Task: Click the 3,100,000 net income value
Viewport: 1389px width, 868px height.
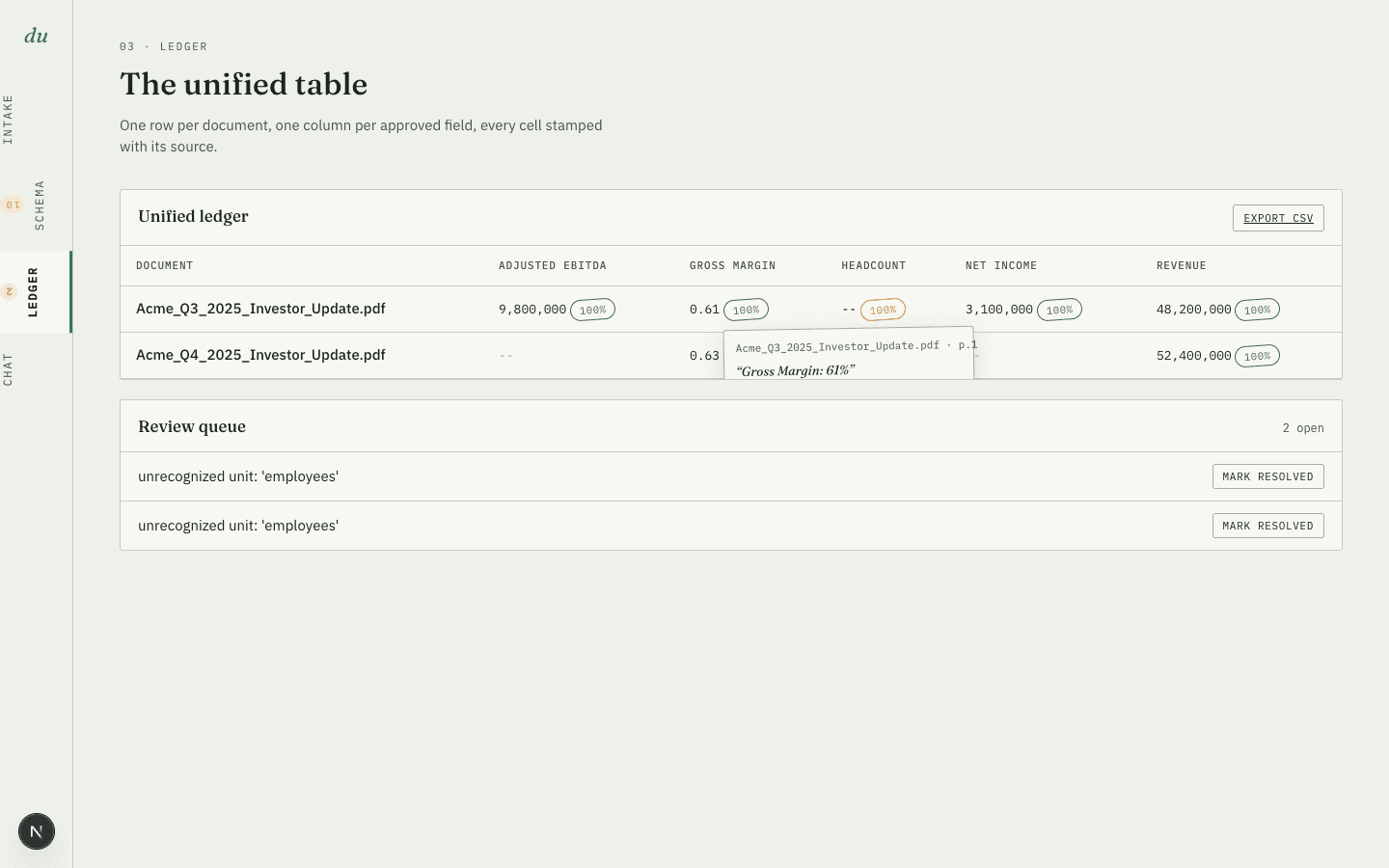Action: [999, 310]
